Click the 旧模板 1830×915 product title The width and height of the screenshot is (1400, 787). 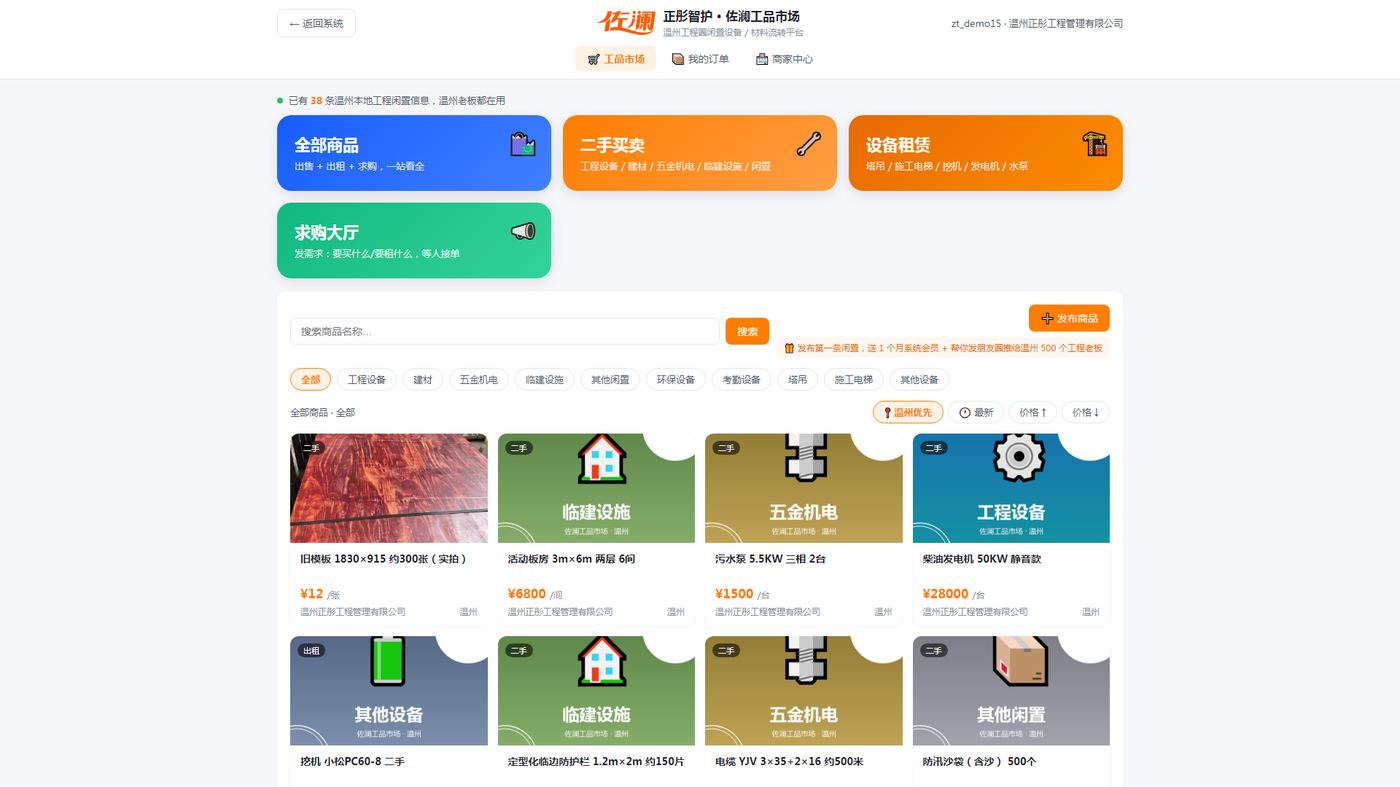[x=385, y=559]
